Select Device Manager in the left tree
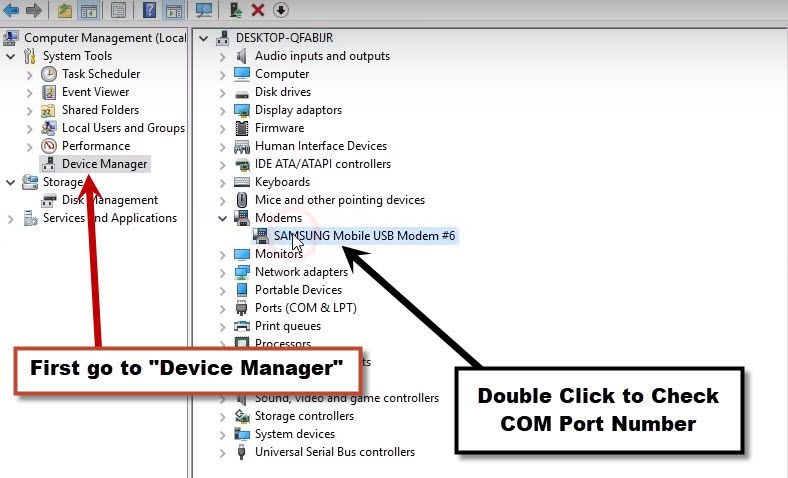The image size is (788, 478). pyautogui.click(x=105, y=164)
